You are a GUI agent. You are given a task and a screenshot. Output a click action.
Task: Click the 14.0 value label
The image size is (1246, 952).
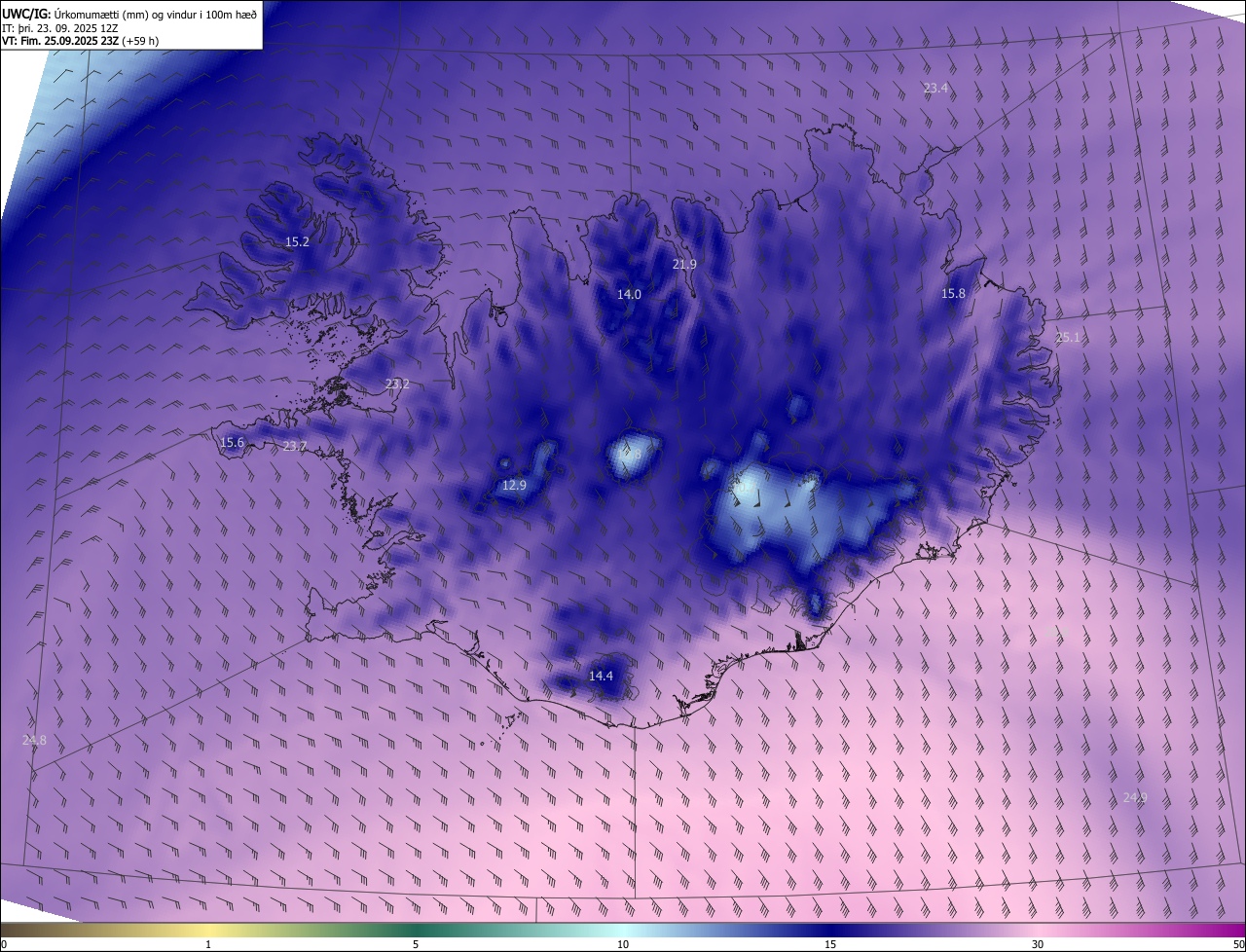coord(629,295)
